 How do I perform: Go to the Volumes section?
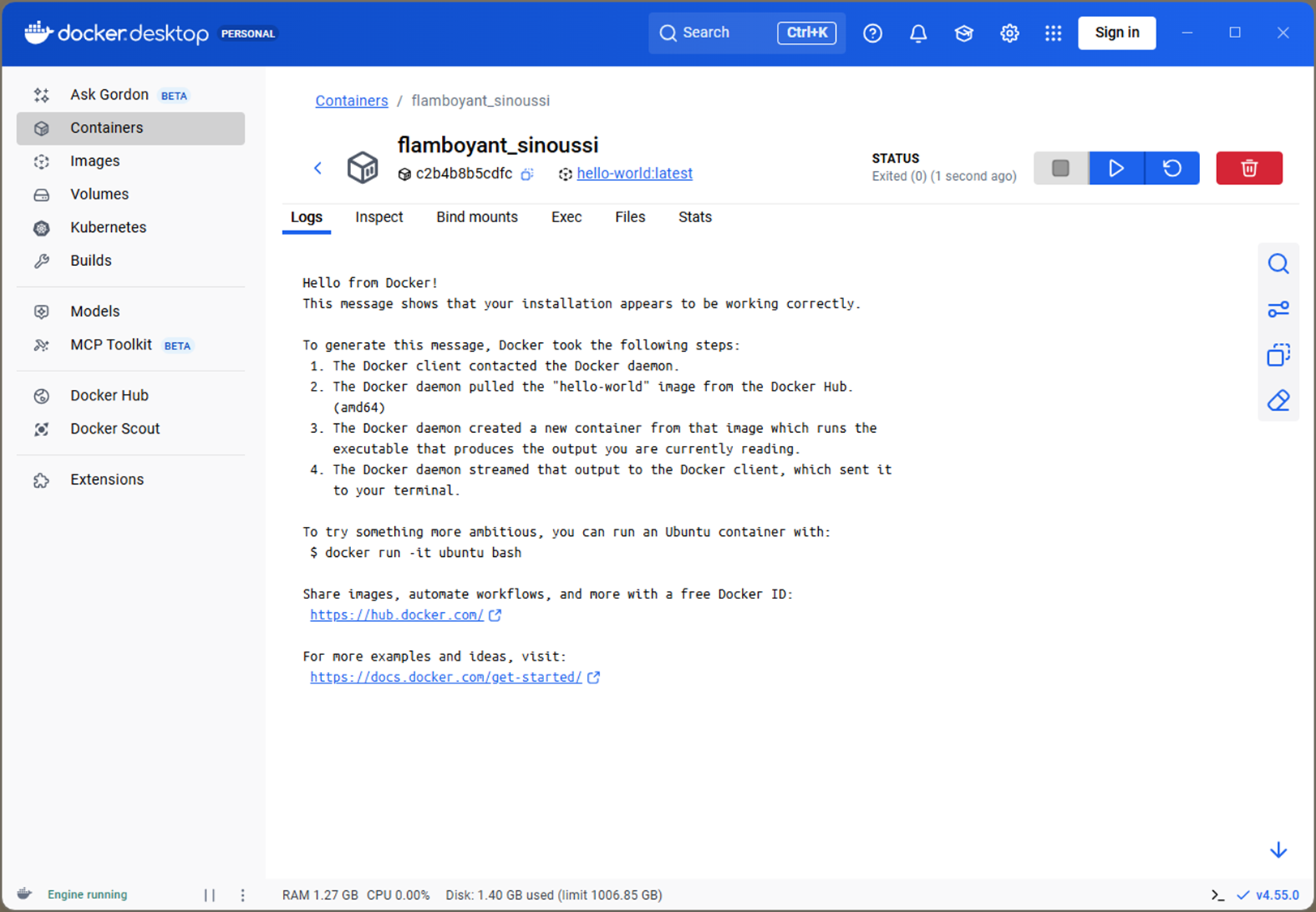click(131, 195)
